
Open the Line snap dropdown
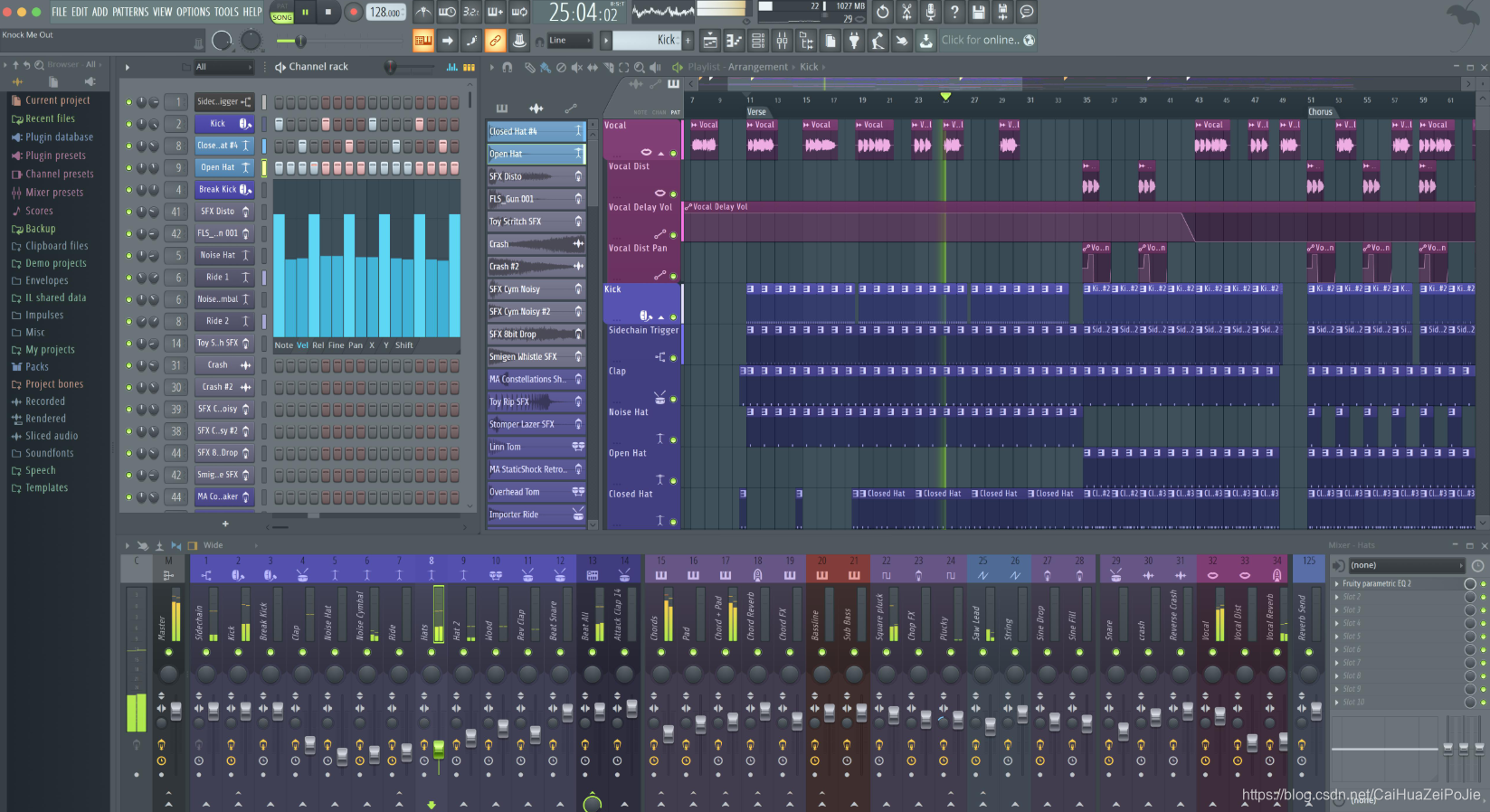(569, 41)
